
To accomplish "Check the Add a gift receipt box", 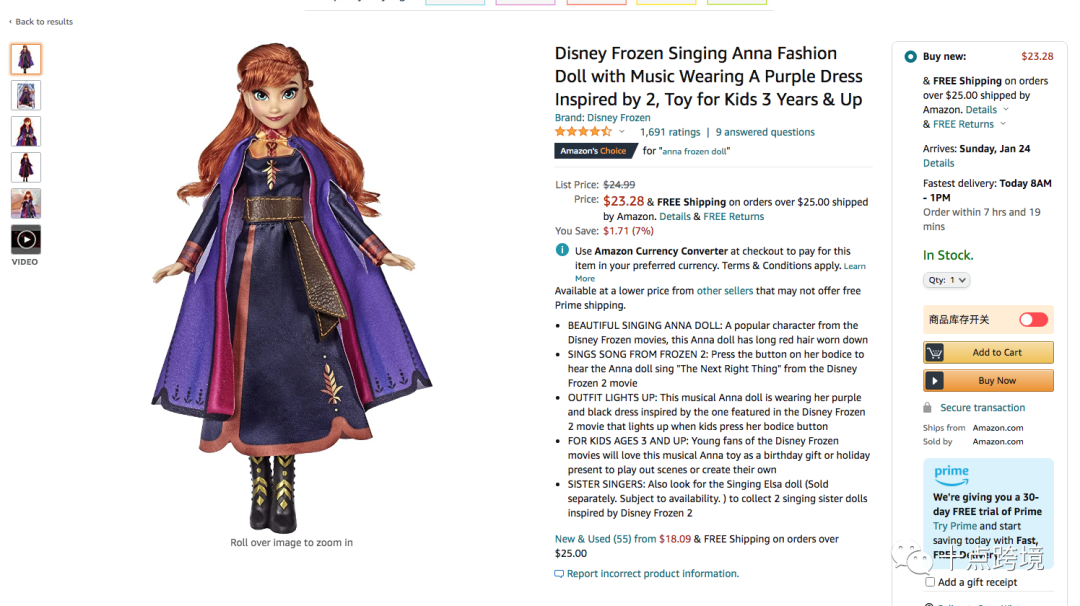I will pyautogui.click(x=930, y=582).
